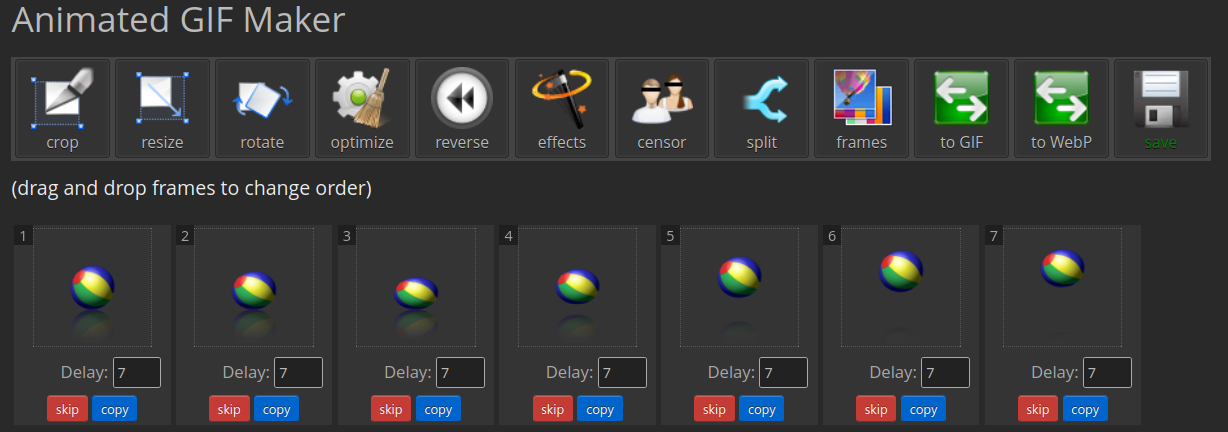Open the split GIF tool
The image size is (1228, 432).
click(762, 106)
